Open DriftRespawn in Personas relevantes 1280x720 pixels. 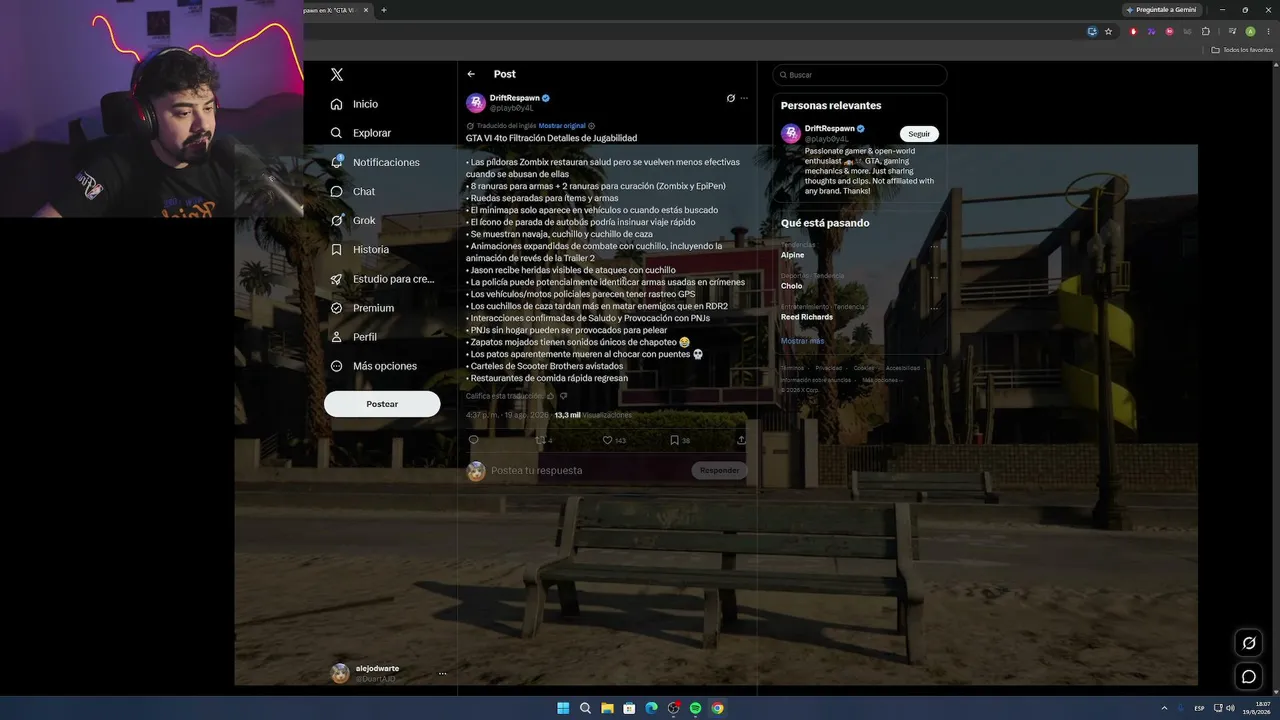[830, 129]
